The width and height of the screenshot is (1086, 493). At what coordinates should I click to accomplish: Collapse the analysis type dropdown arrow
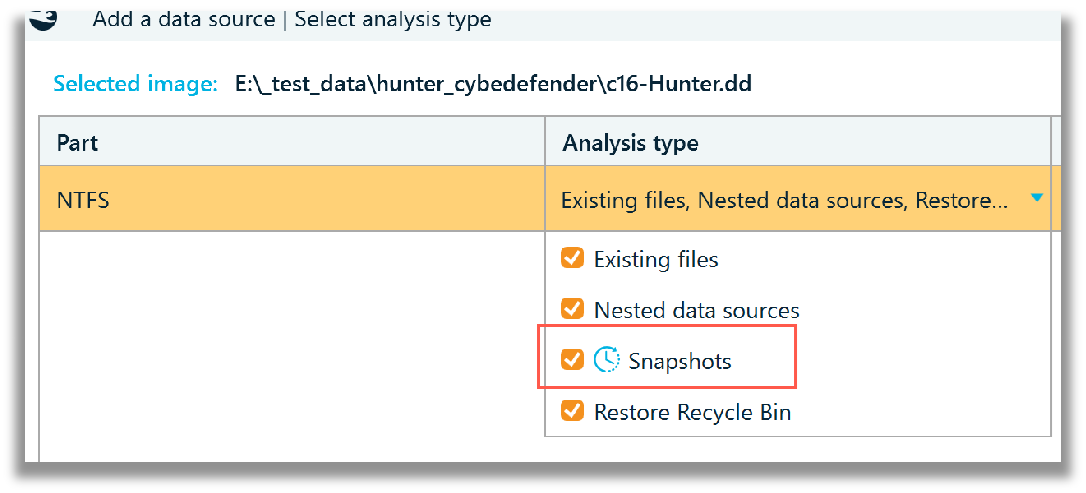click(x=1036, y=198)
